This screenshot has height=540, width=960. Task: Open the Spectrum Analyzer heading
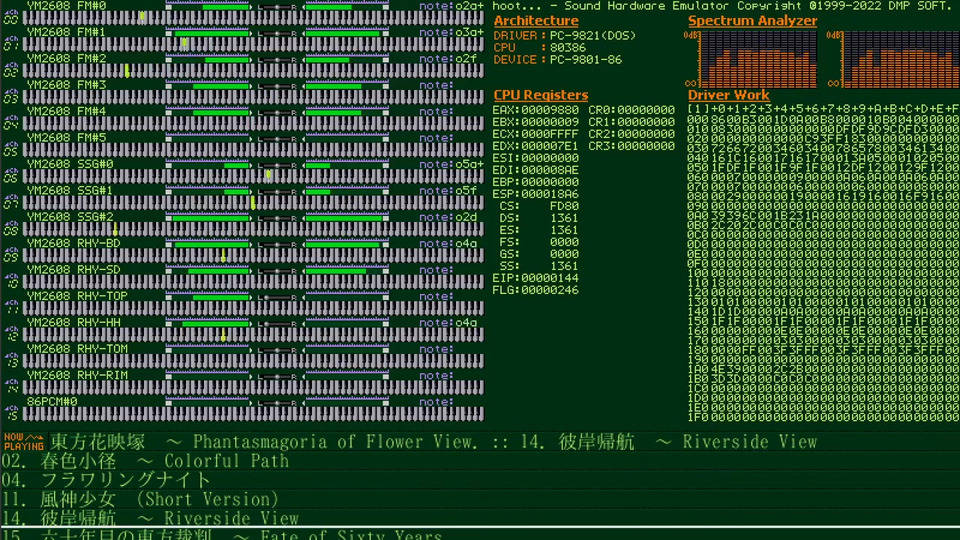point(752,21)
